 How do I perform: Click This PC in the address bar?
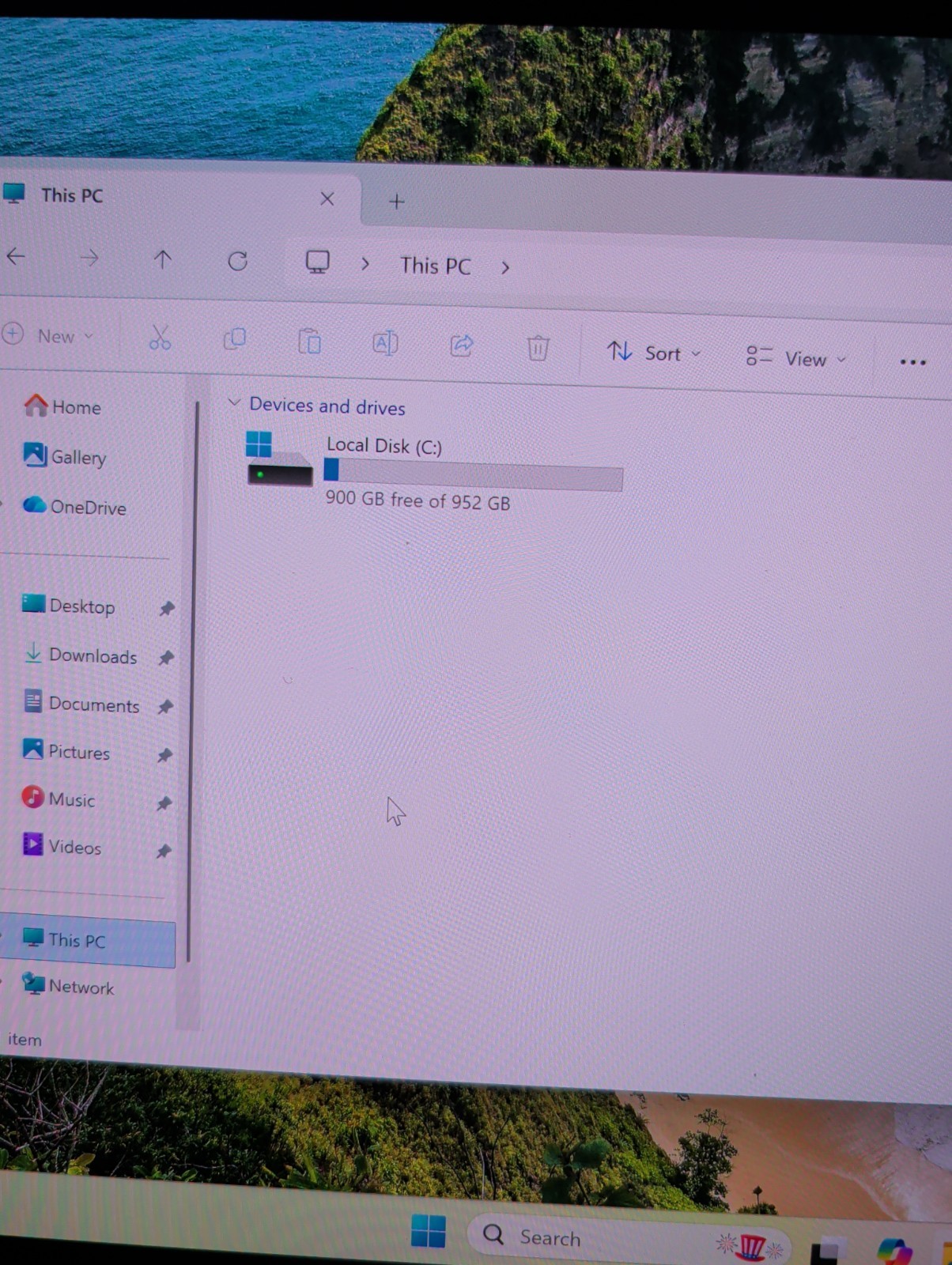click(x=435, y=266)
